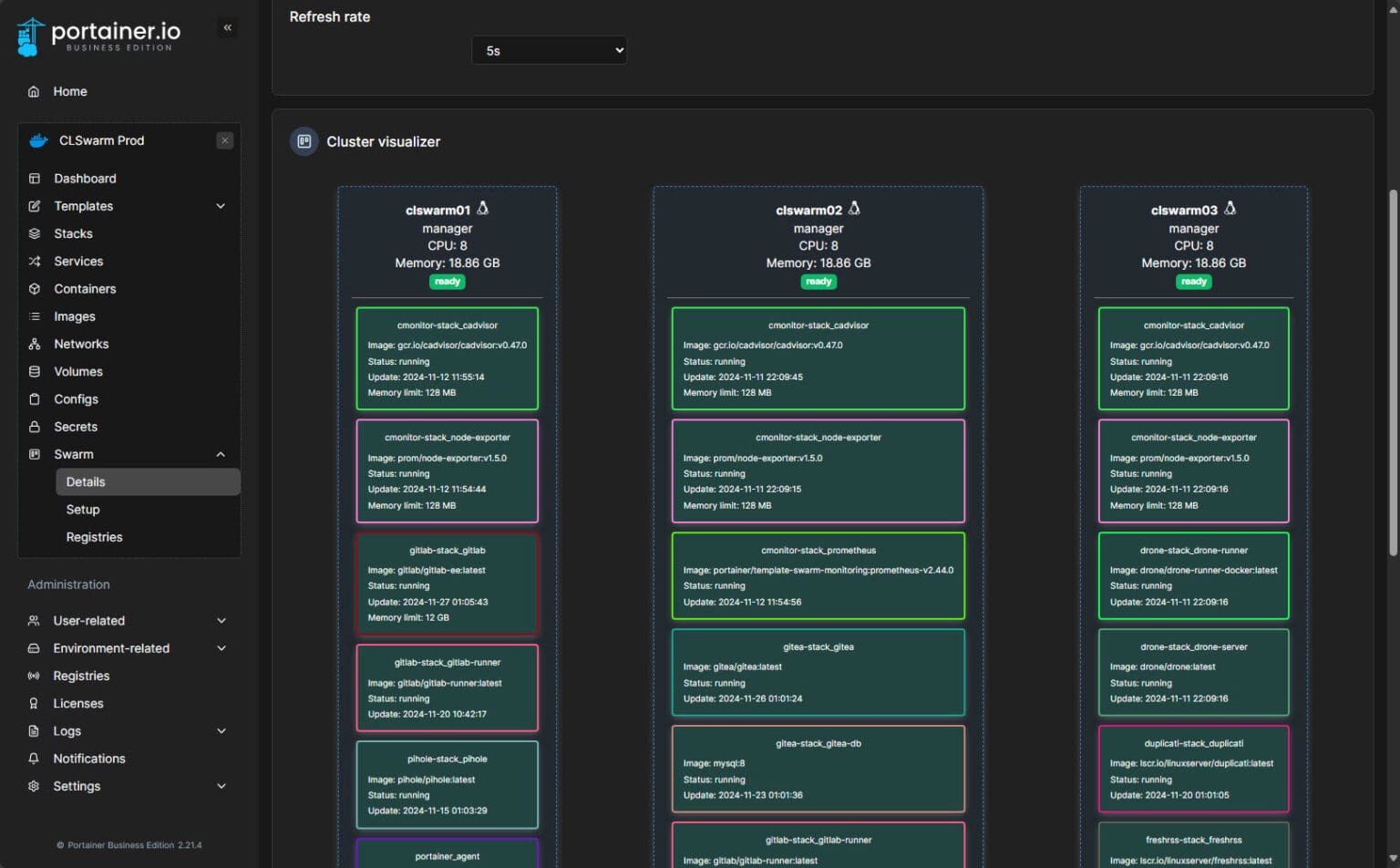Expand Environment-related settings

[221, 648]
